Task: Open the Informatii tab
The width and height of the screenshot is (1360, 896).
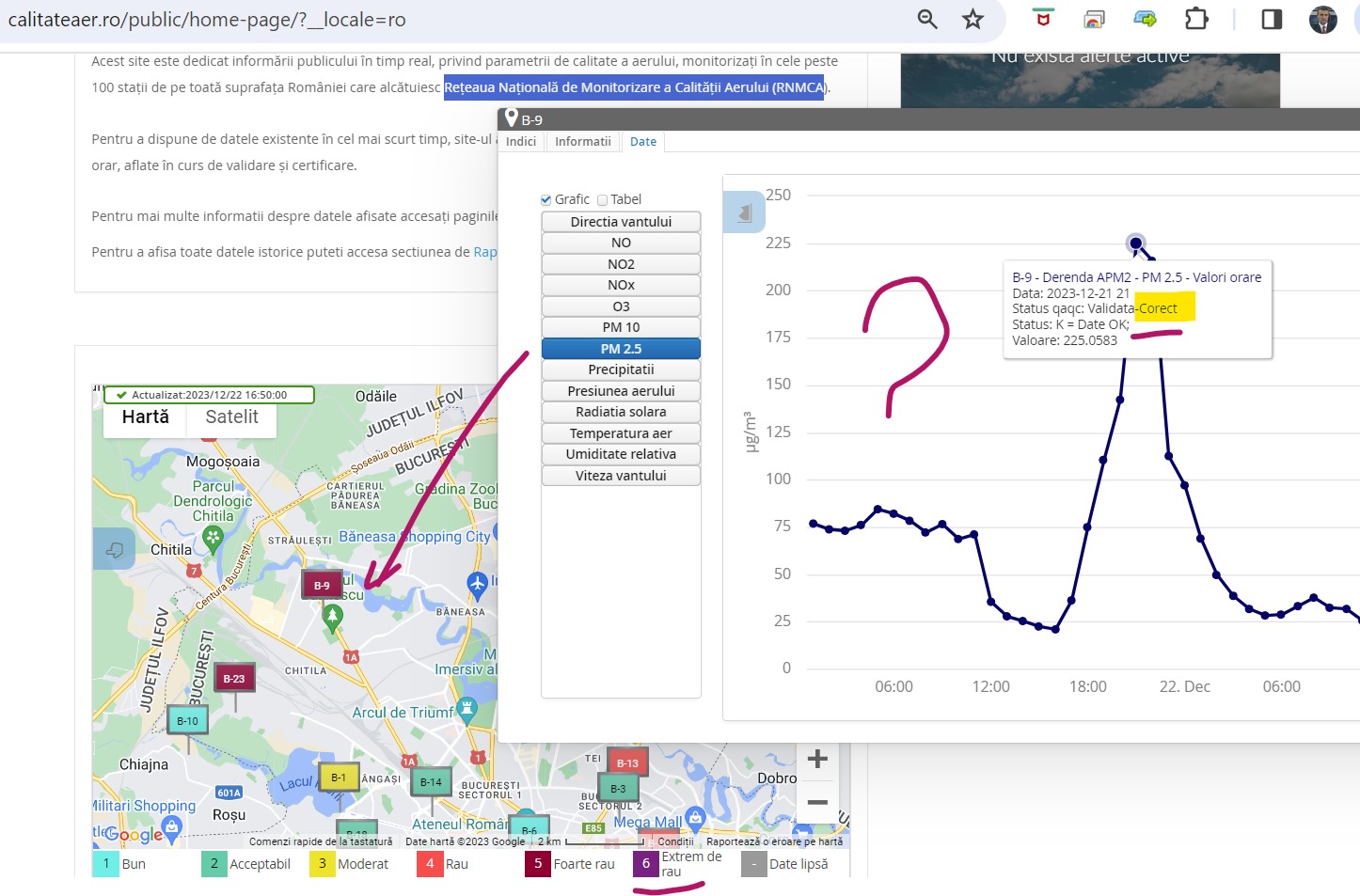Action: pos(582,142)
